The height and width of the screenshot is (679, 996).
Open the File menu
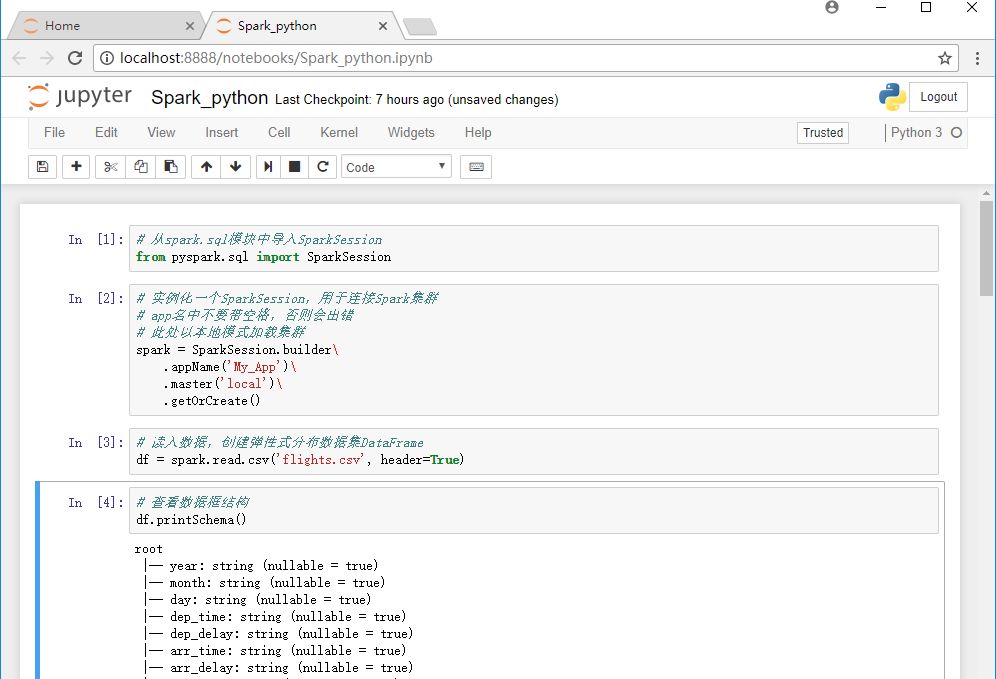pos(54,132)
